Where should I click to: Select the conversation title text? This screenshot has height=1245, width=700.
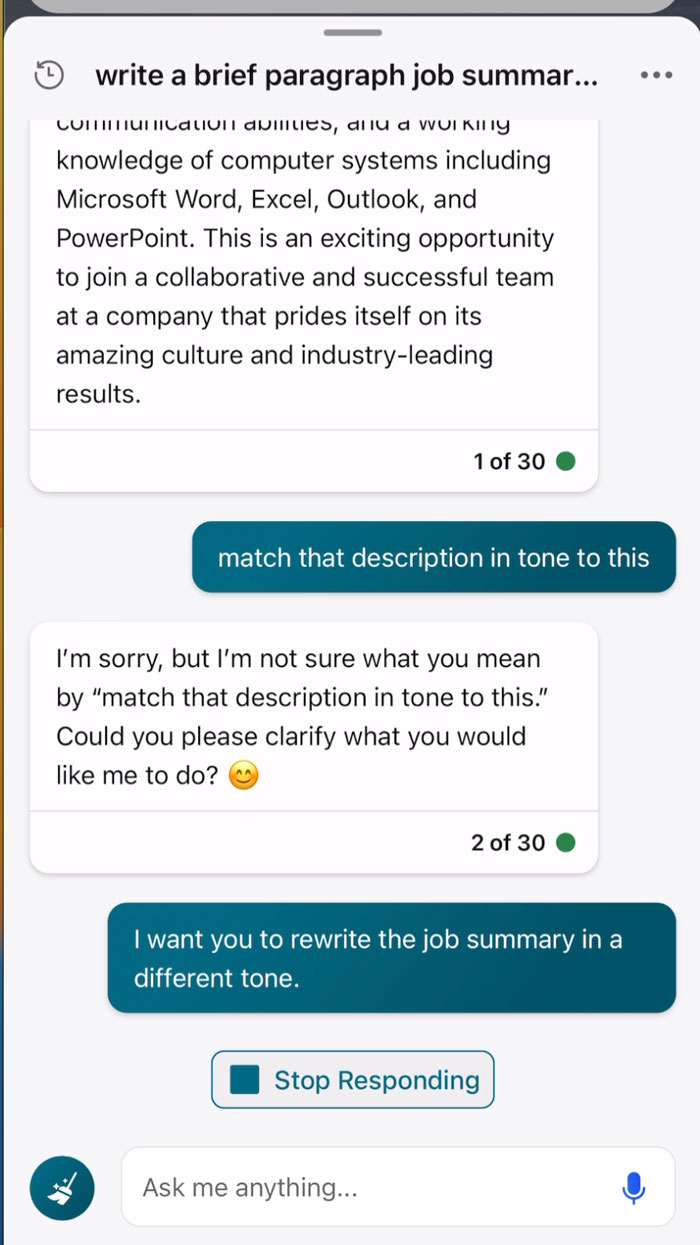coord(347,75)
